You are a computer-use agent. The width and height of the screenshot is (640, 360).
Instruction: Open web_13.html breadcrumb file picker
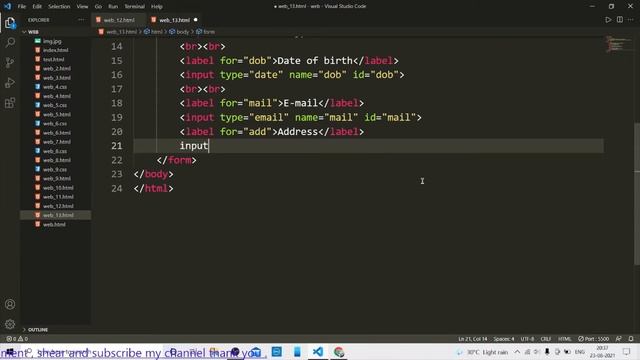click(118, 32)
